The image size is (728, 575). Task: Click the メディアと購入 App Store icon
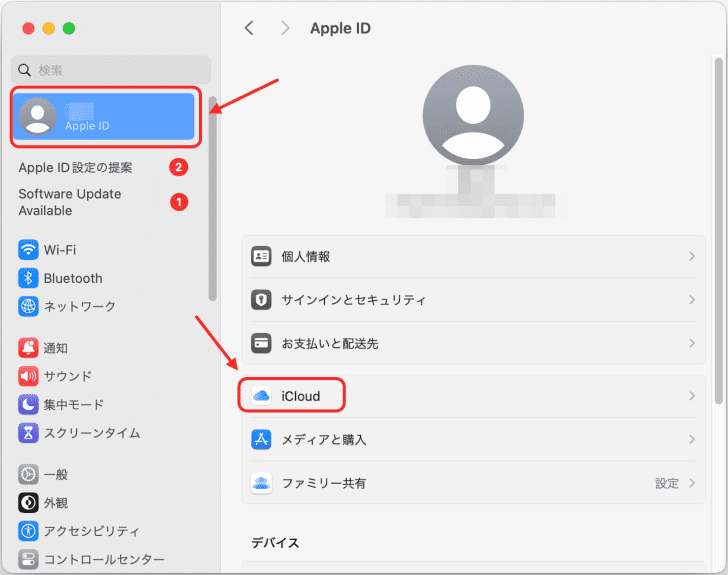click(262, 439)
